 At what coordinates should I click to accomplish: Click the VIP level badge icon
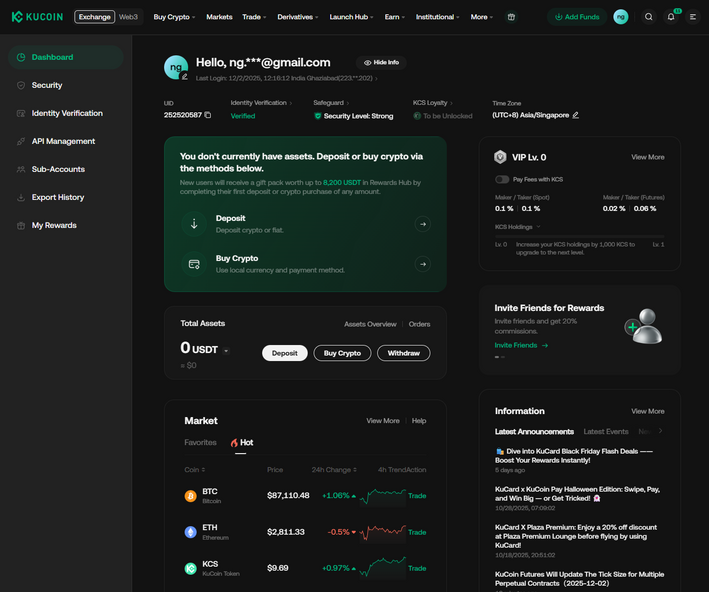click(500, 157)
